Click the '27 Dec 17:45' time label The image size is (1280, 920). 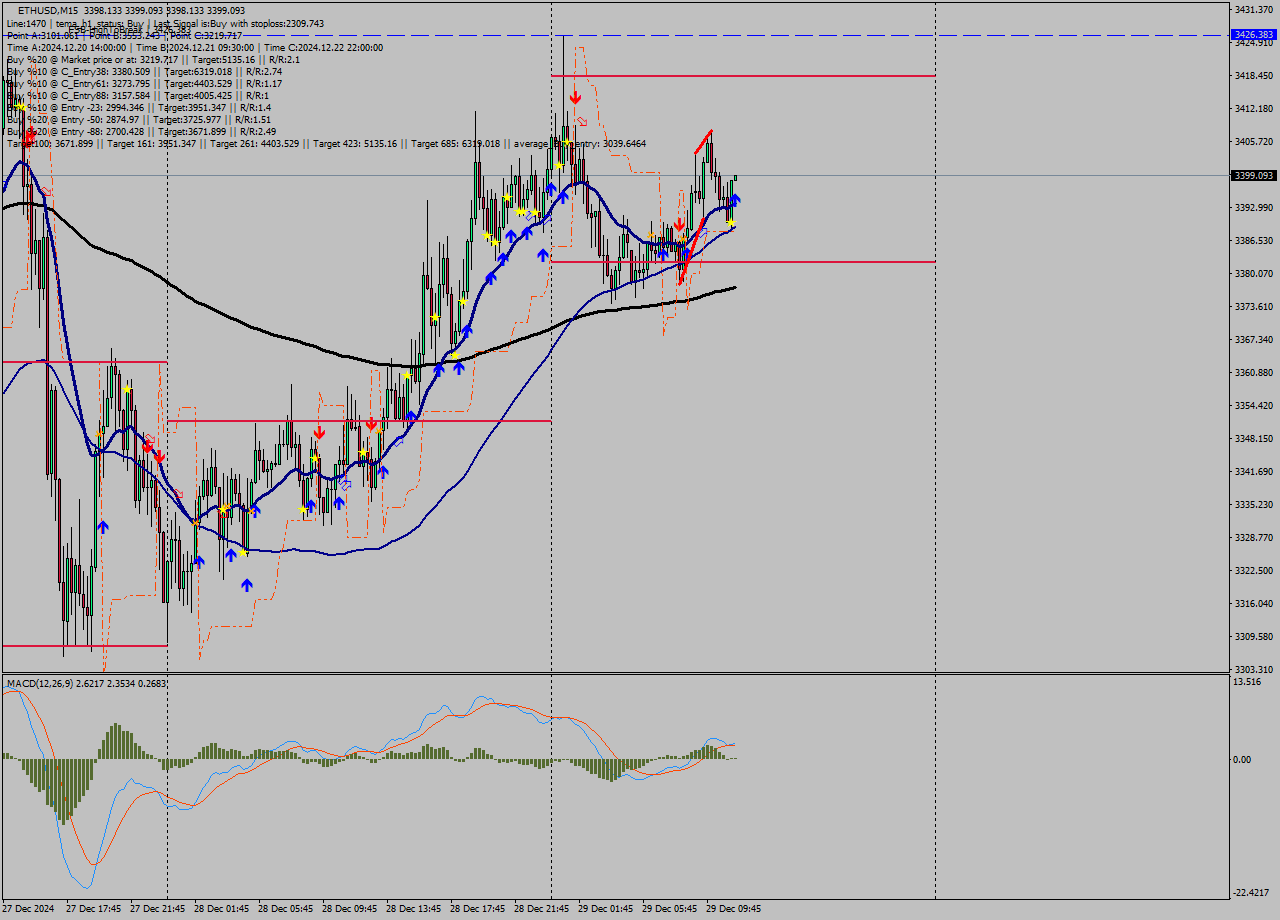(x=94, y=909)
